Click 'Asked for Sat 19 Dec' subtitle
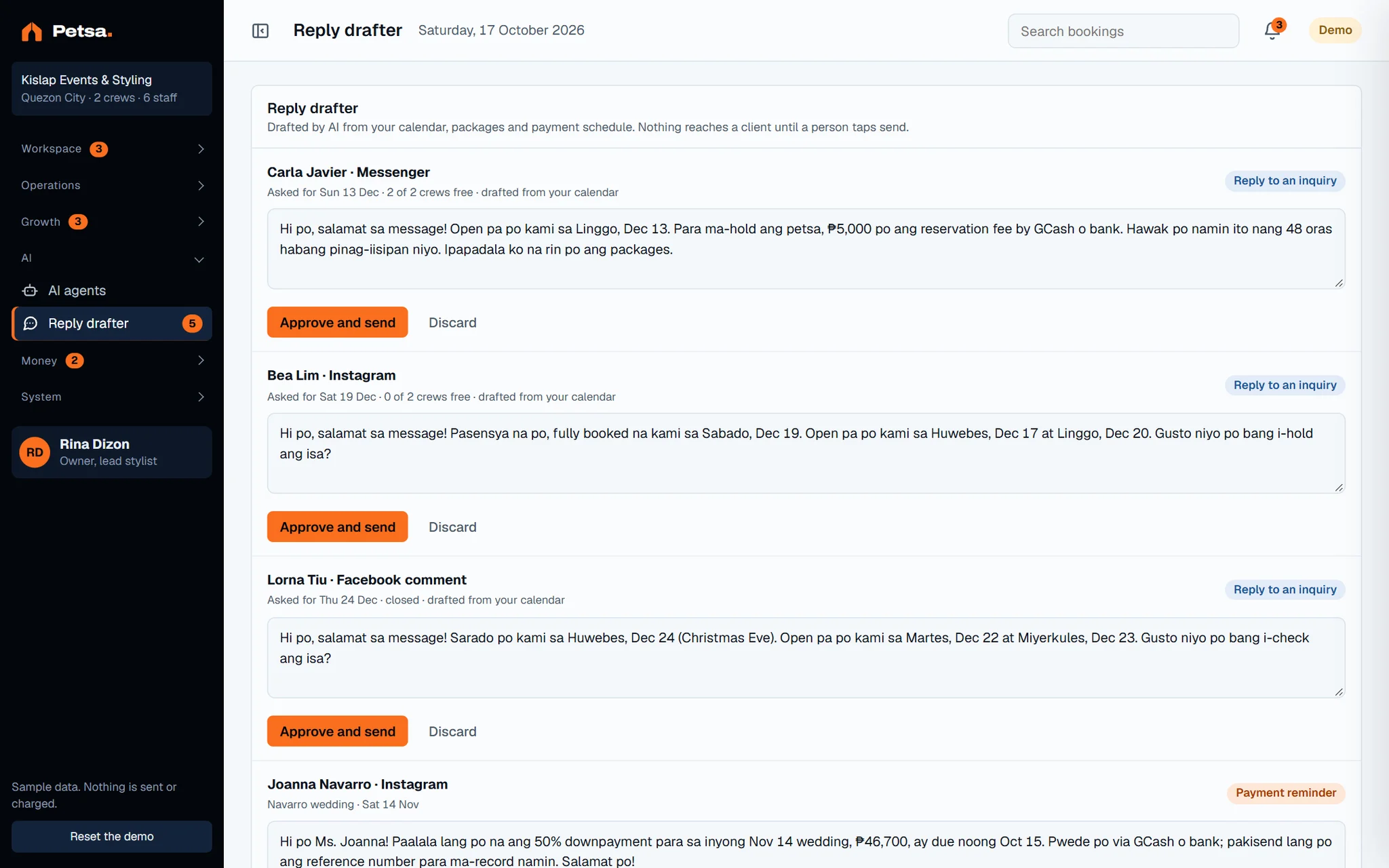Viewport: 1389px width, 868px height. click(x=321, y=397)
